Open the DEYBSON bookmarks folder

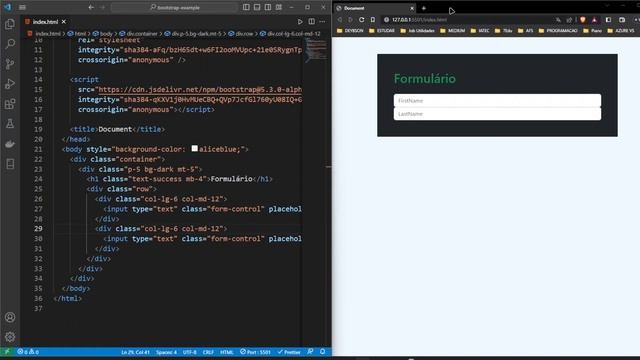click(350, 31)
